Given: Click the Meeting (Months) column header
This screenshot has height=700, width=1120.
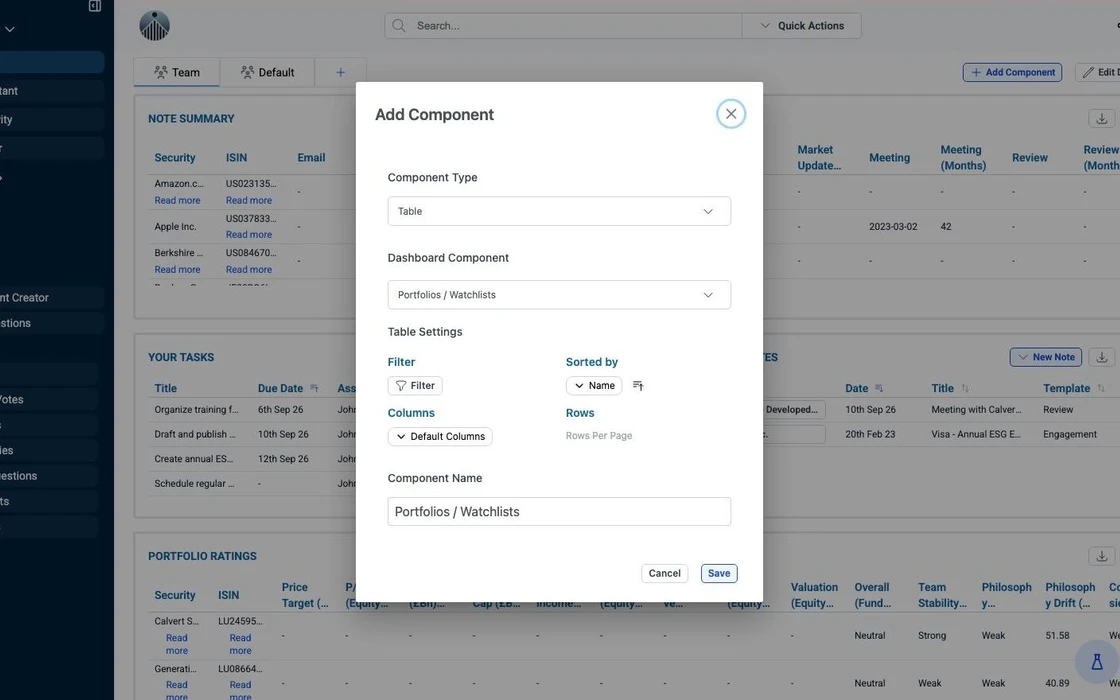Looking at the screenshot, I should pos(963,158).
